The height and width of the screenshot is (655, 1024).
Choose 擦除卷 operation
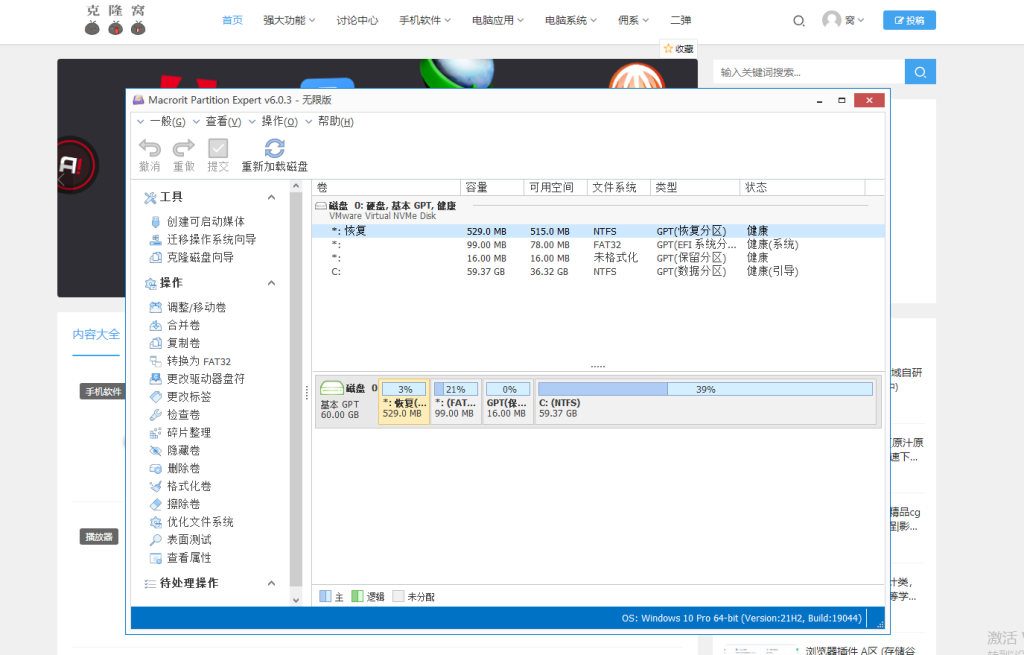click(x=174, y=504)
